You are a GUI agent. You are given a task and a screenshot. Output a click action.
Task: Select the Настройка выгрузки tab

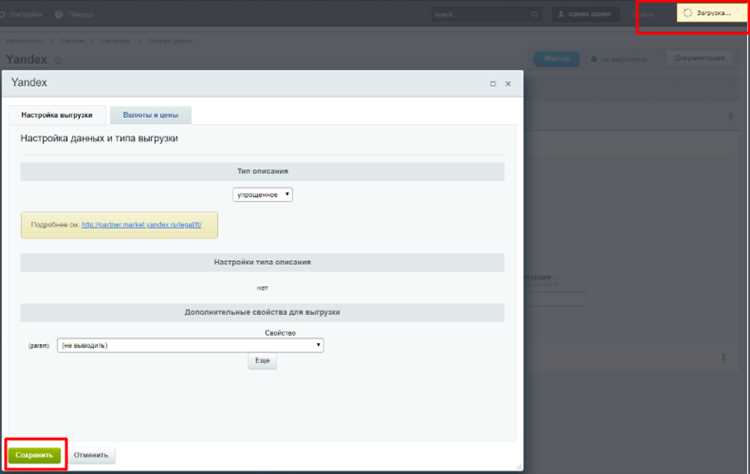coord(57,115)
